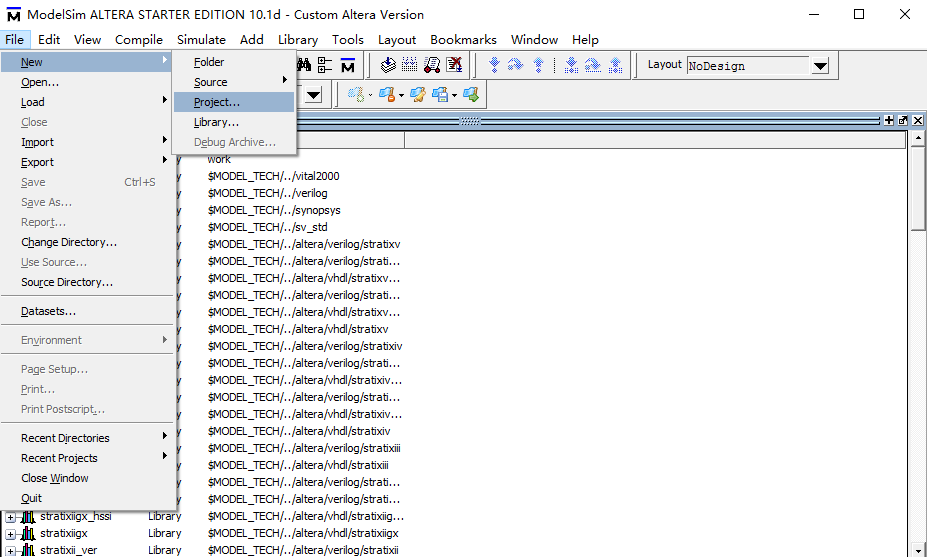This screenshot has width=927, height=557.
Task: Choose Folder from the New submenu
Action: pos(234,61)
